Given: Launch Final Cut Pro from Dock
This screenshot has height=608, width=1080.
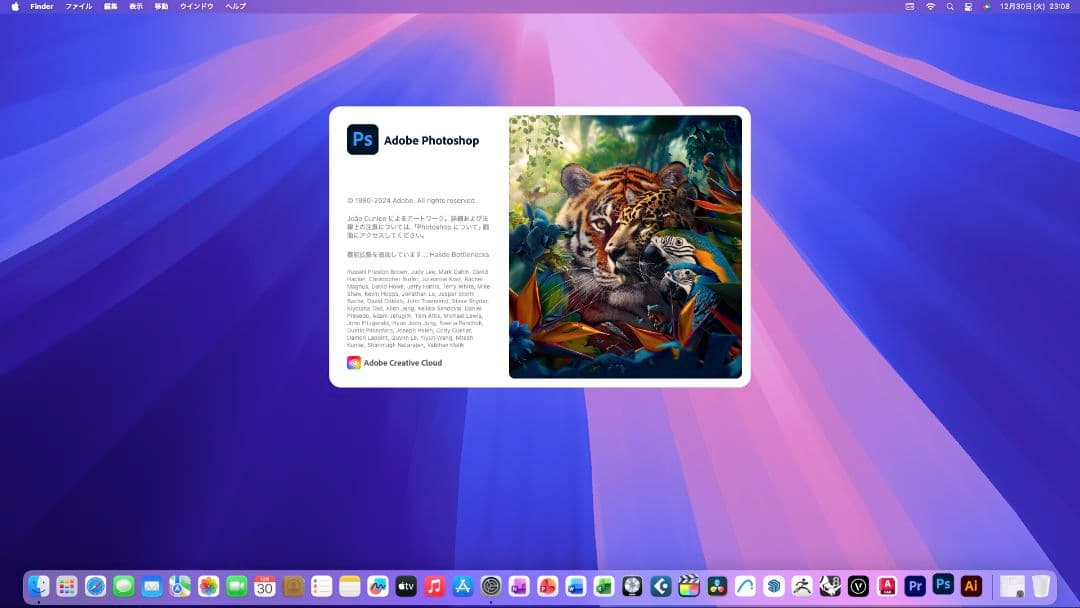Looking at the screenshot, I should pyautogui.click(x=688, y=586).
